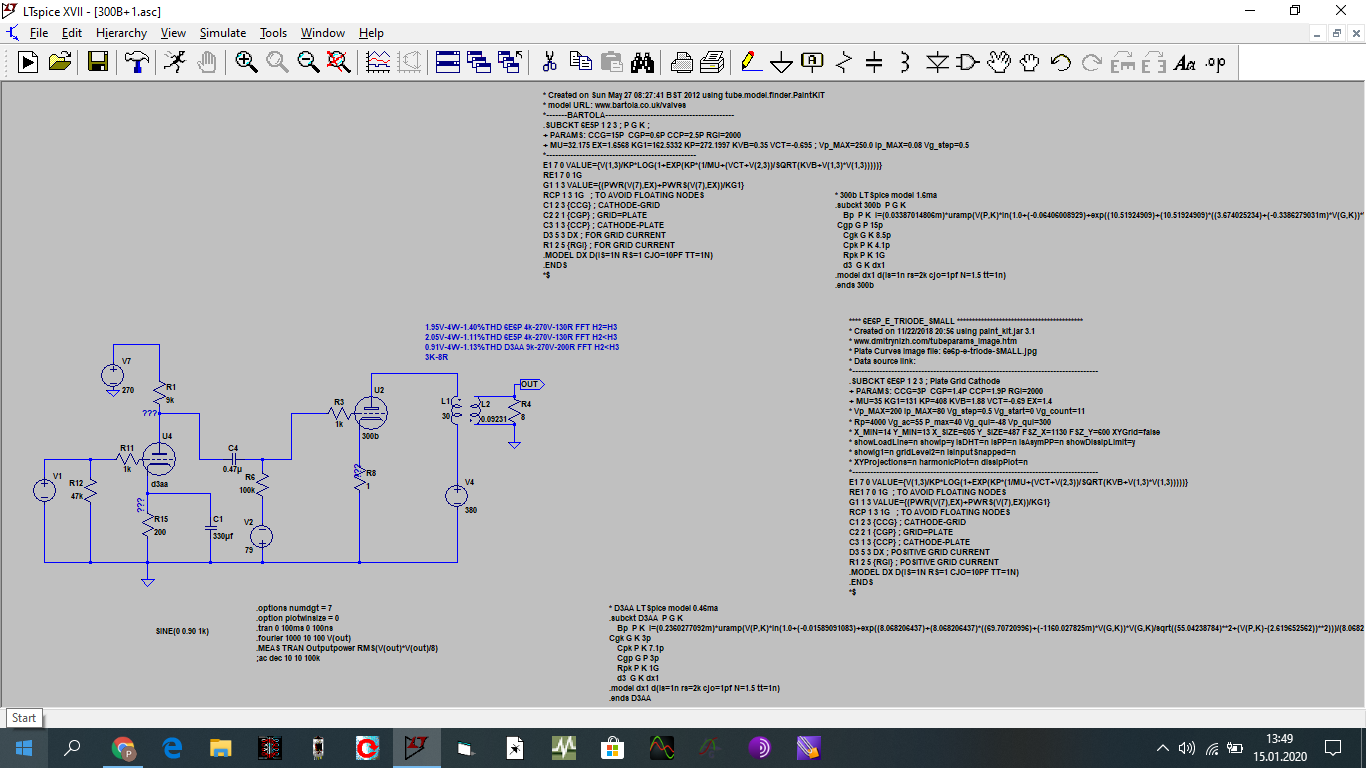The height and width of the screenshot is (768, 1366).
Task: Place a Resistor component
Action: click(x=843, y=62)
